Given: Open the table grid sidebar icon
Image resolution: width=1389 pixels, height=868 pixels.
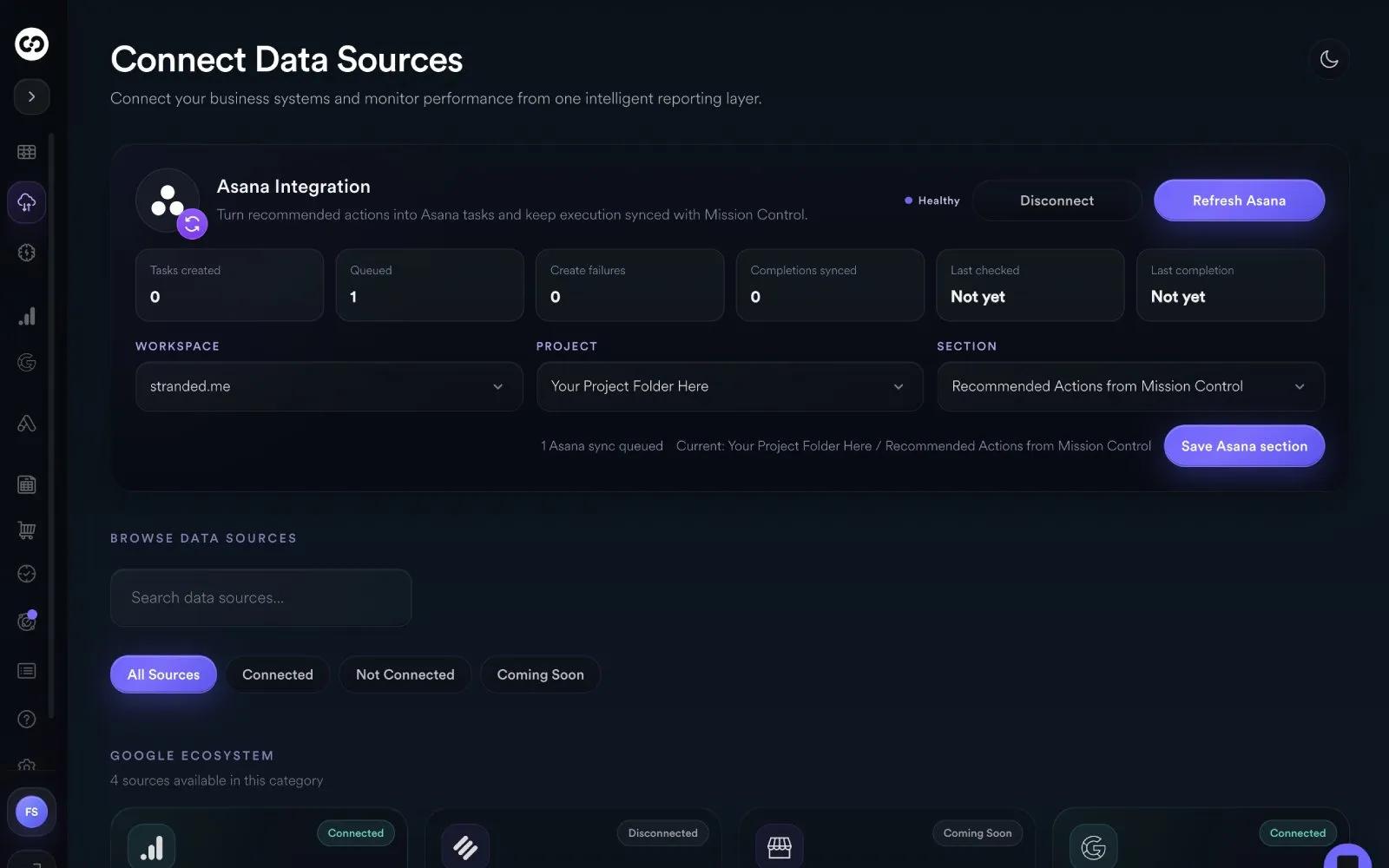Looking at the screenshot, I should point(27,152).
